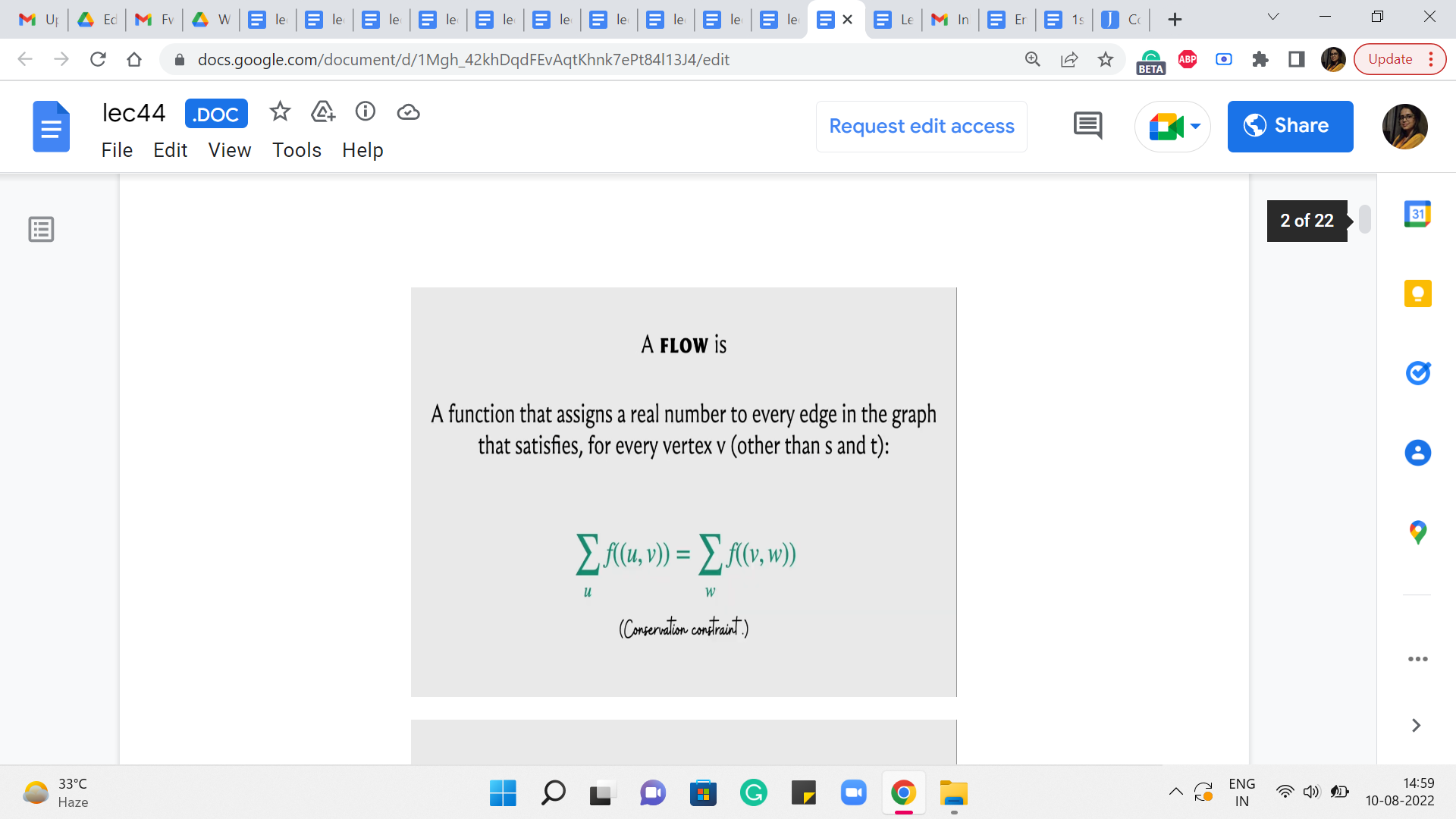Open Google Maps side panel
This screenshot has height=819, width=1456.
click(x=1417, y=532)
